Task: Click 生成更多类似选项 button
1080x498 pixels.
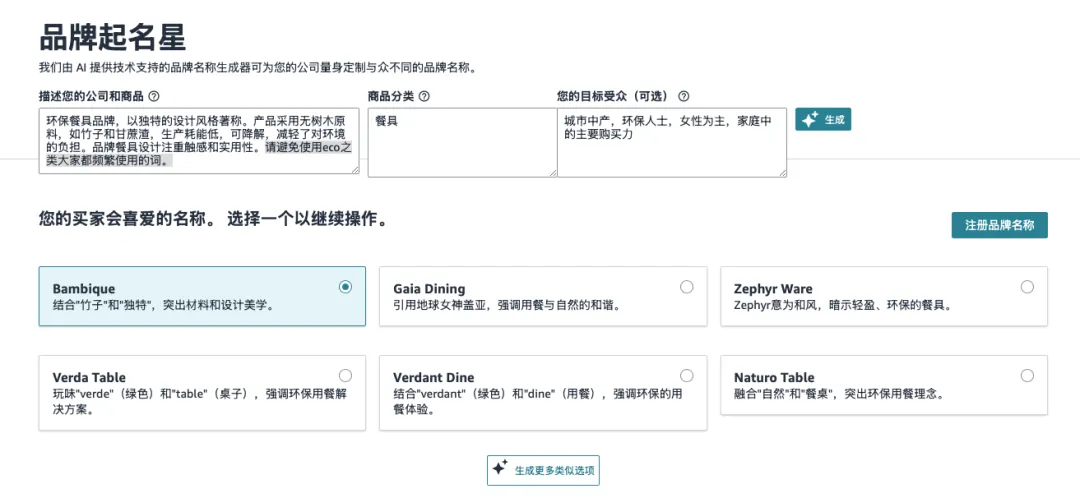Action: [x=543, y=470]
